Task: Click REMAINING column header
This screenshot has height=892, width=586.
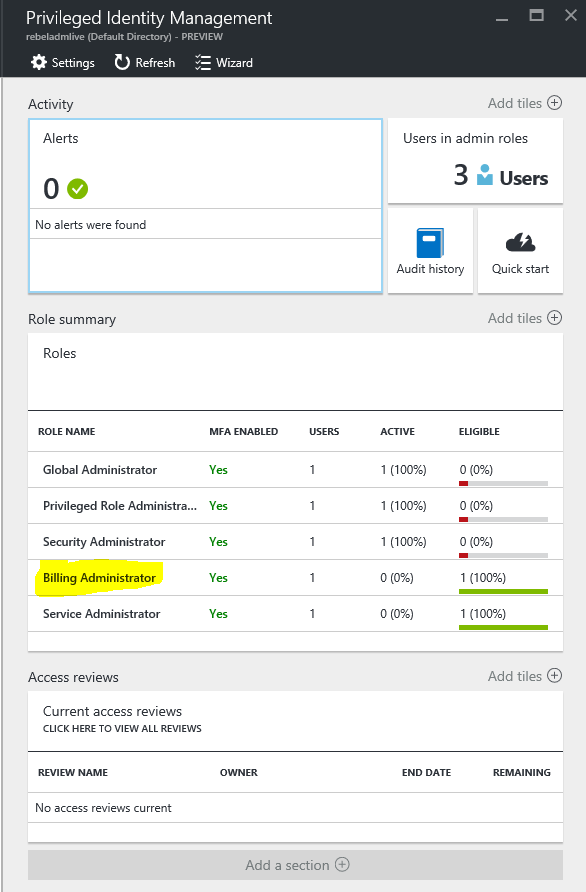Action: click(522, 773)
